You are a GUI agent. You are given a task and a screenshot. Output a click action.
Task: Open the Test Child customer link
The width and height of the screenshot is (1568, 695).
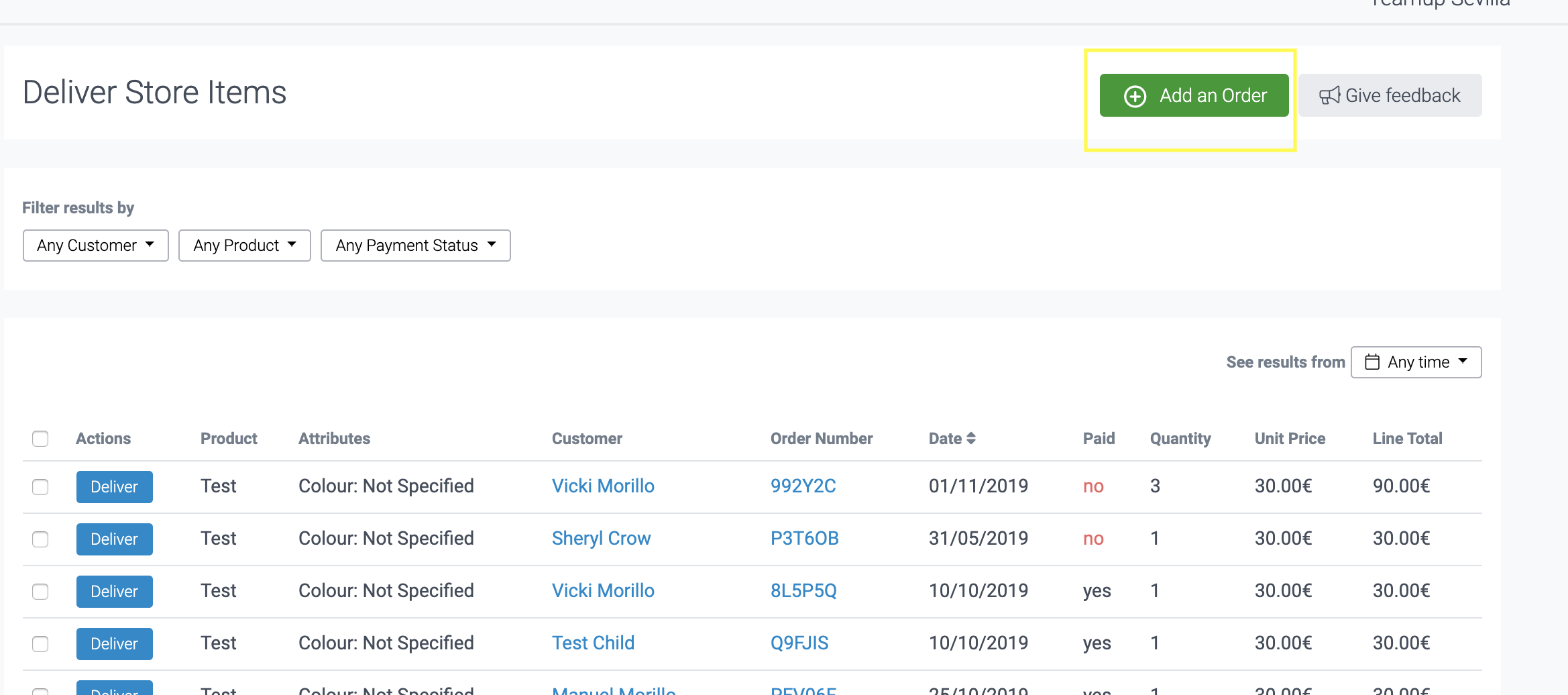593,643
